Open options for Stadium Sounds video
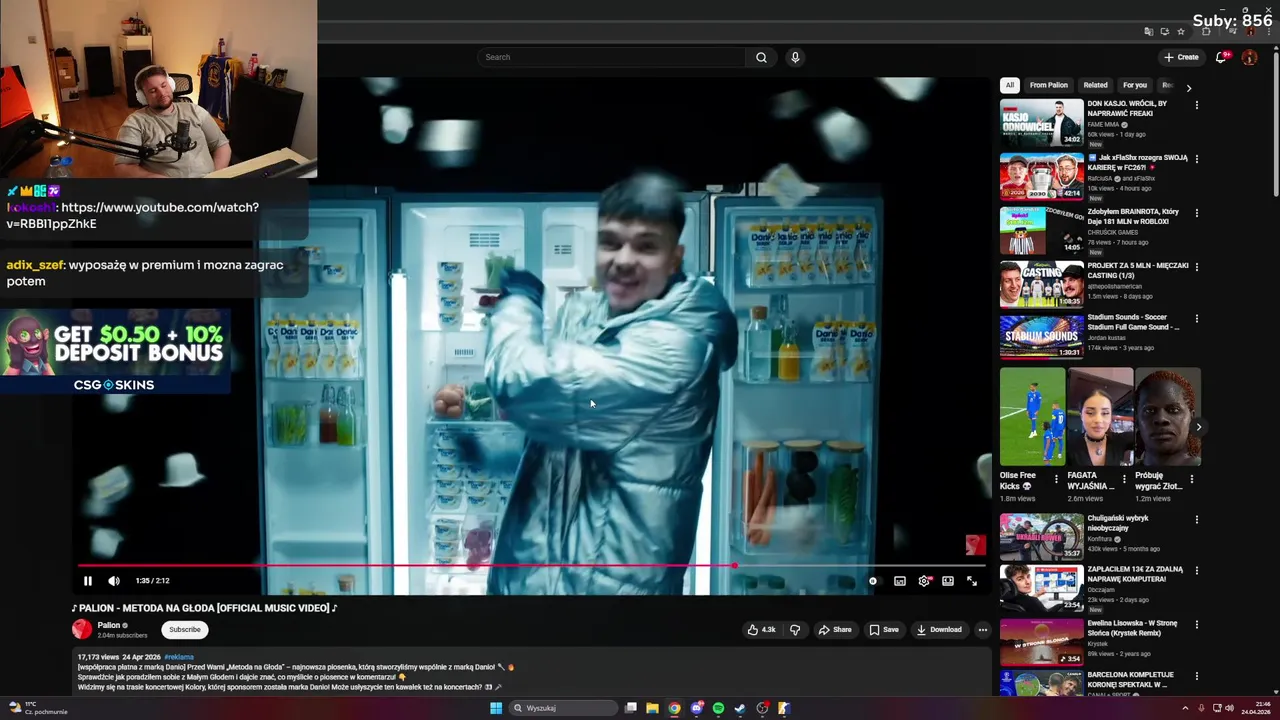Image resolution: width=1280 pixels, height=720 pixels. click(1197, 319)
